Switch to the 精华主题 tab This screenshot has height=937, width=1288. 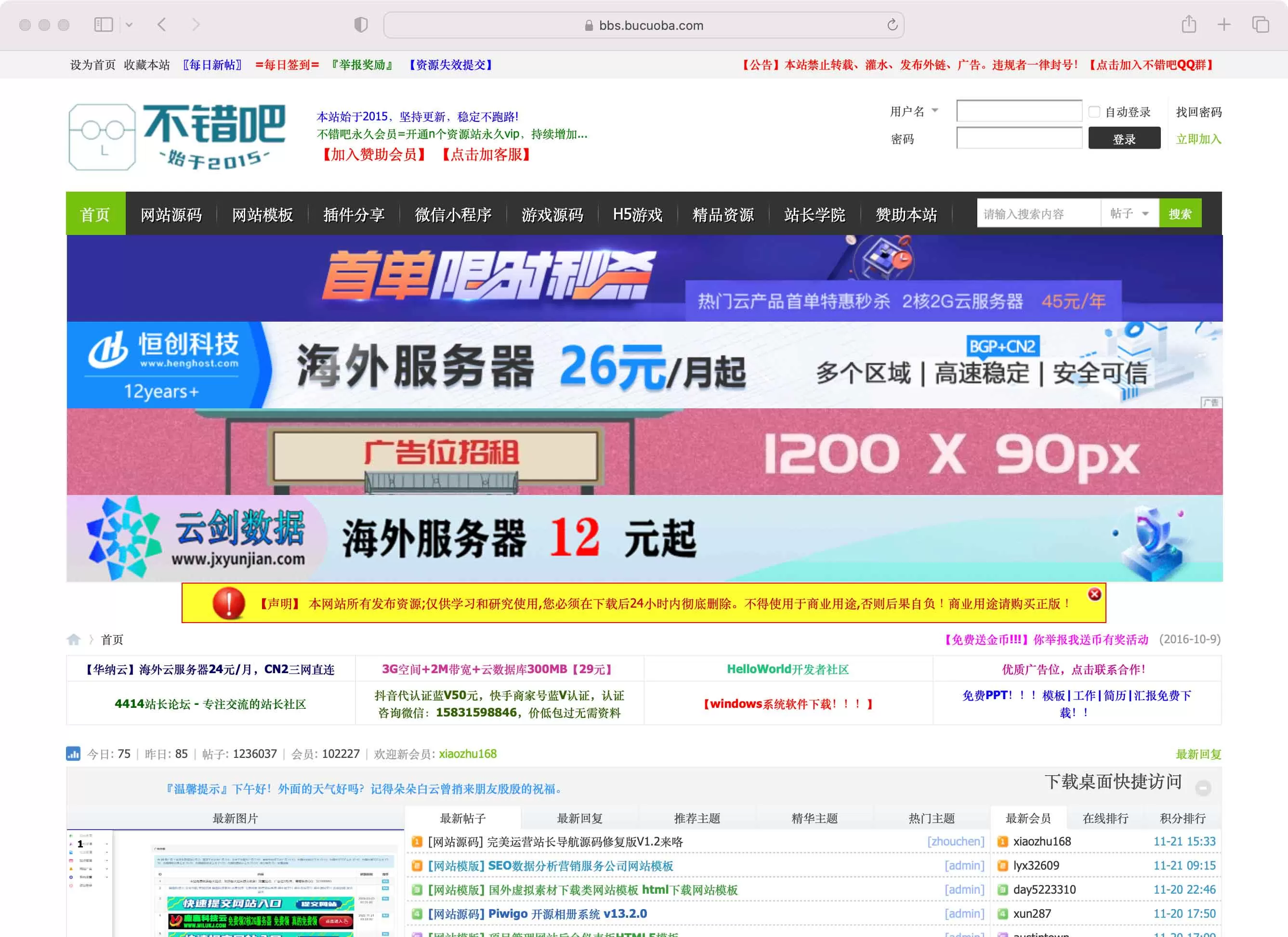(x=815, y=819)
